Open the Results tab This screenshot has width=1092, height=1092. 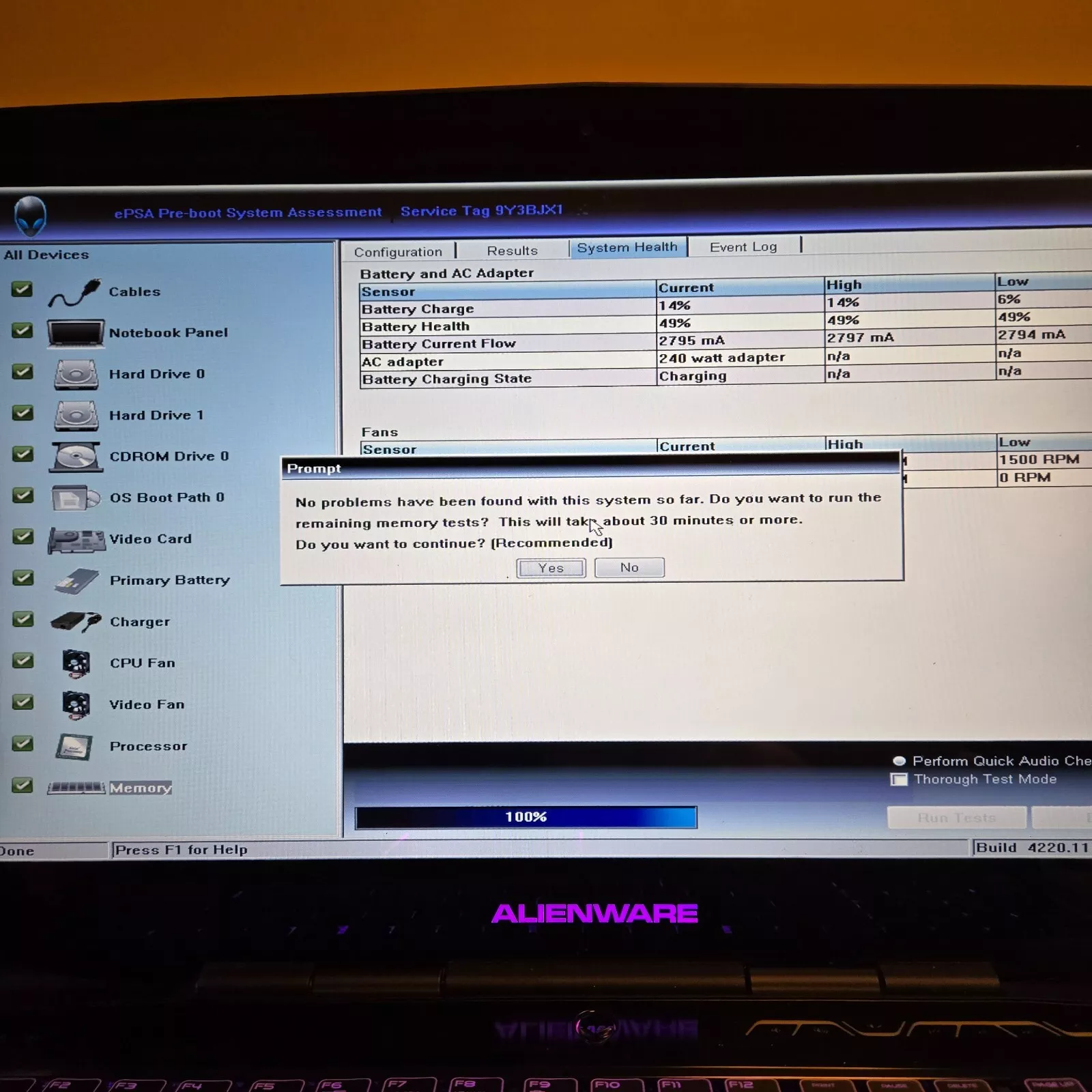(x=512, y=250)
